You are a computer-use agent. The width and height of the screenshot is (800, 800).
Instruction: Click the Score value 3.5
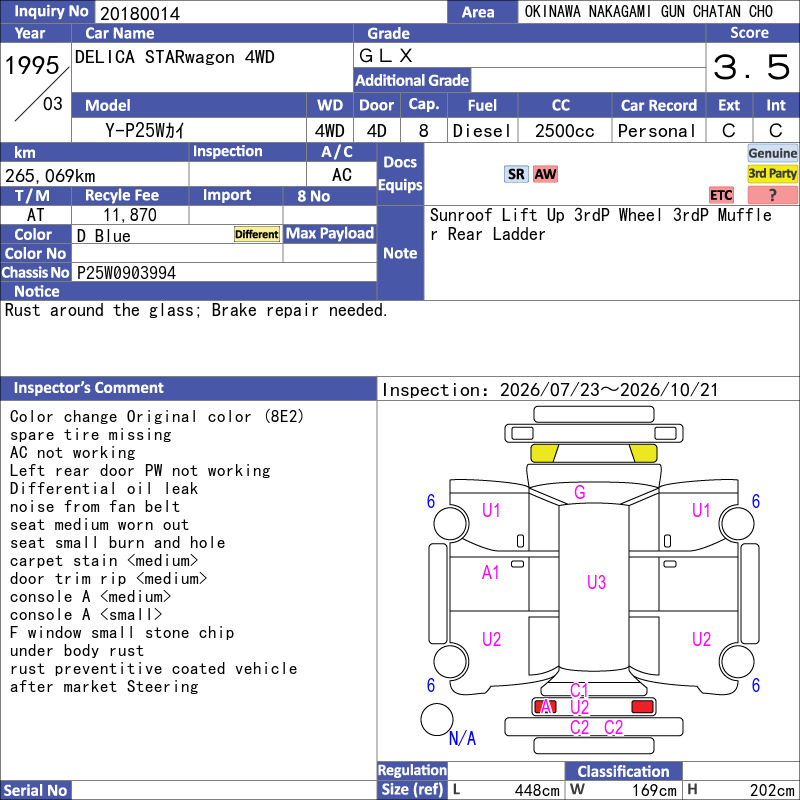(x=752, y=67)
